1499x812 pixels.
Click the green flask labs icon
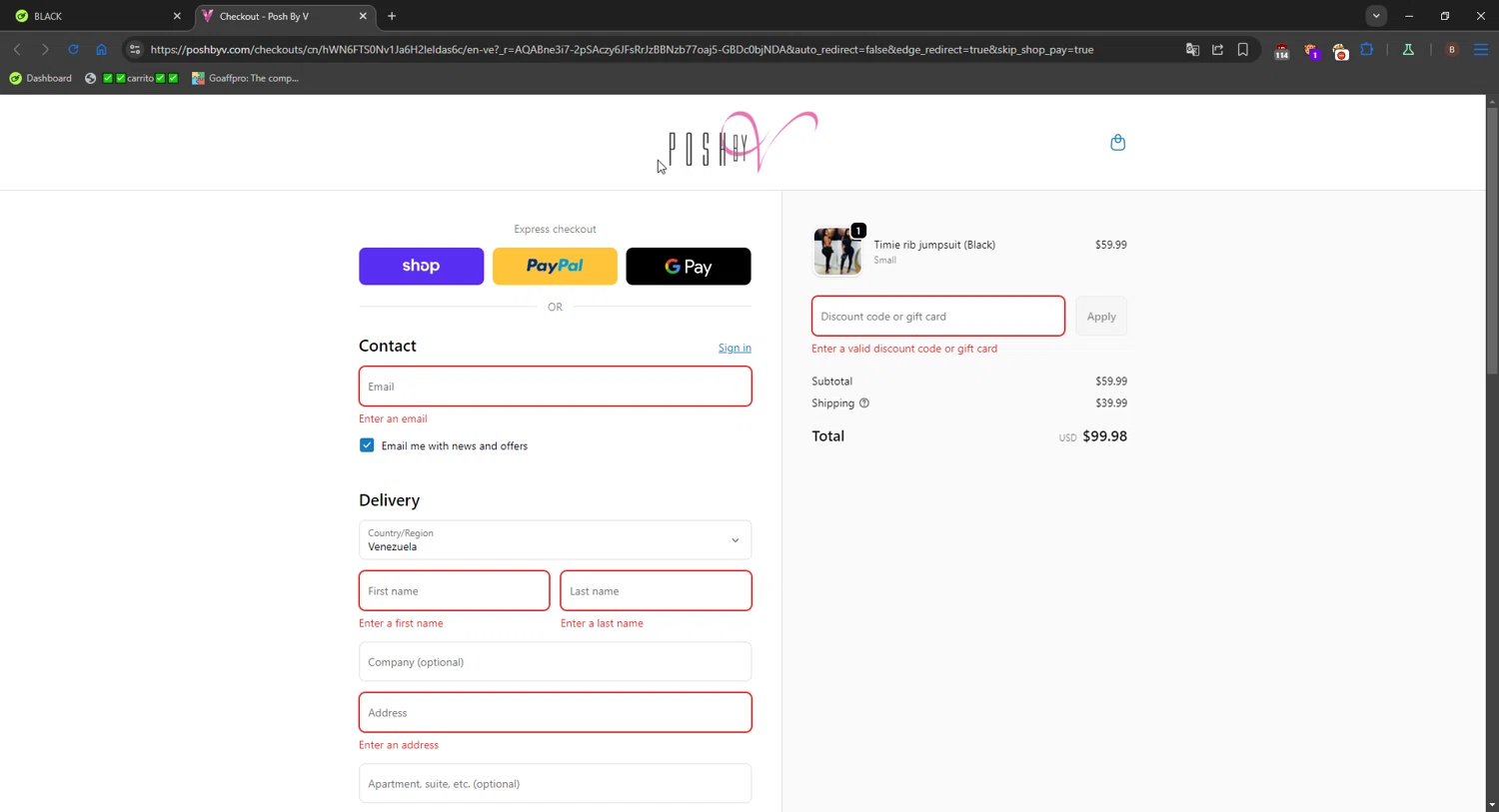pyautogui.click(x=1408, y=49)
